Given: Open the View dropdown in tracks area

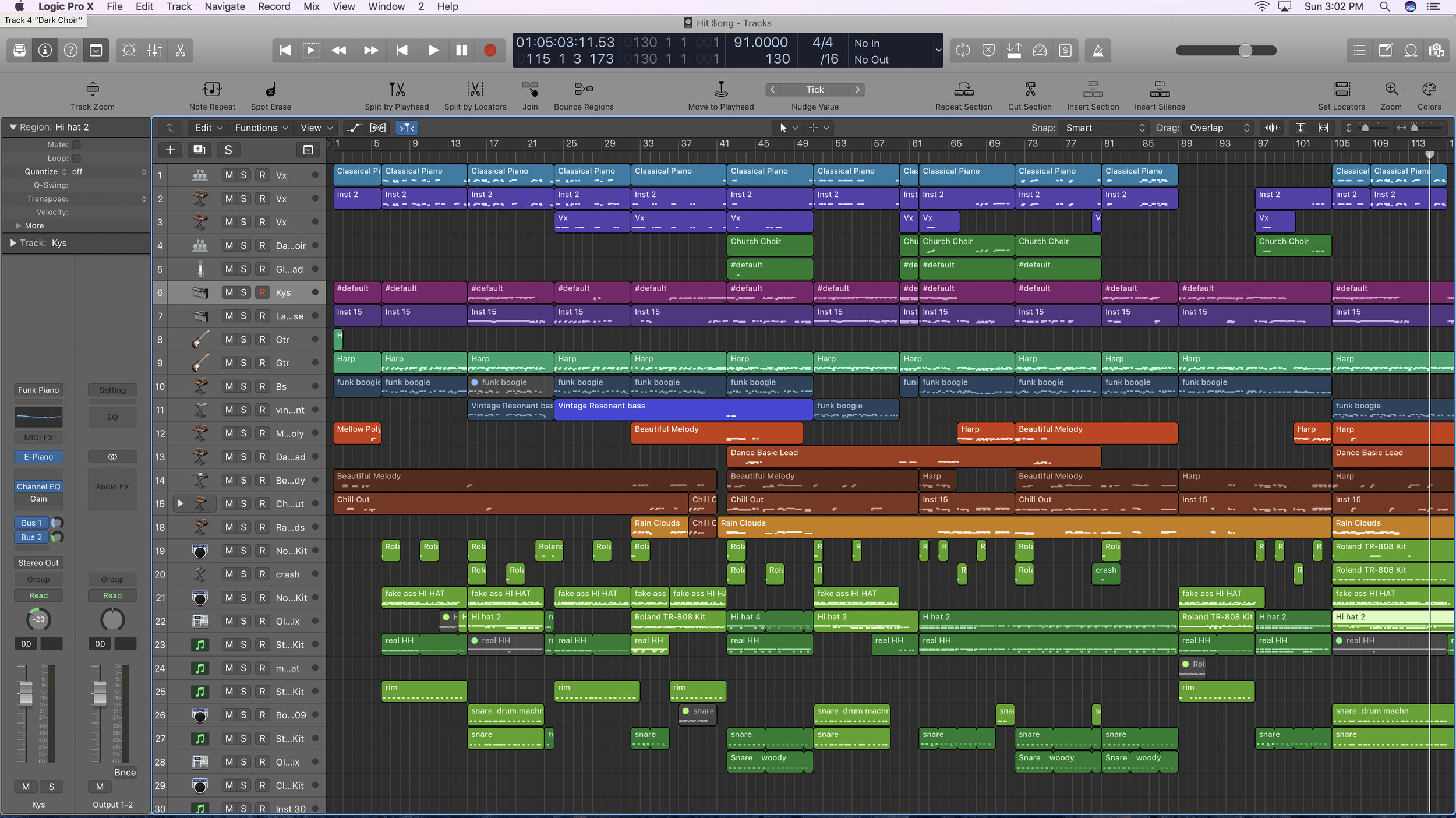Looking at the screenshot, I should point(316,128).
